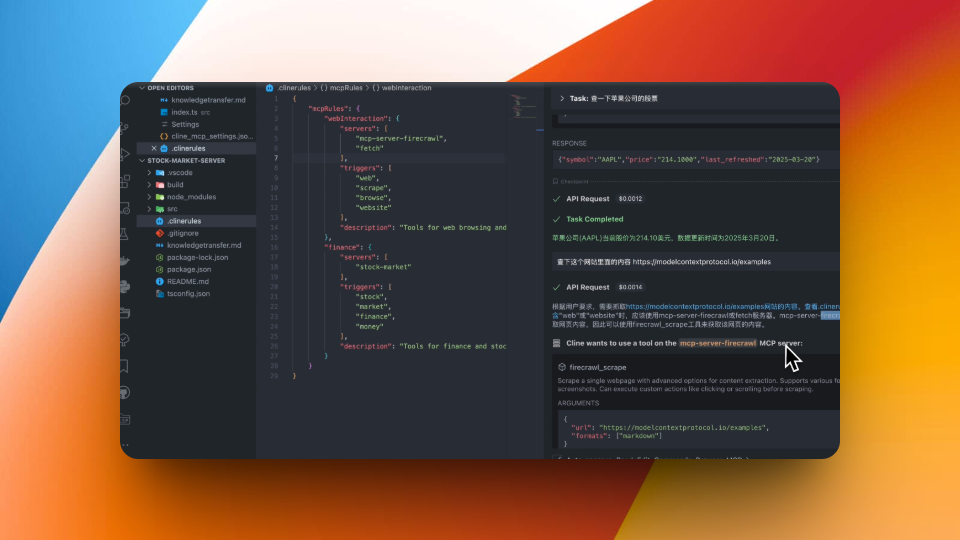The image size is (960, 540).
Task: Open the Source Control view
Action: click(x=126, y=128)
